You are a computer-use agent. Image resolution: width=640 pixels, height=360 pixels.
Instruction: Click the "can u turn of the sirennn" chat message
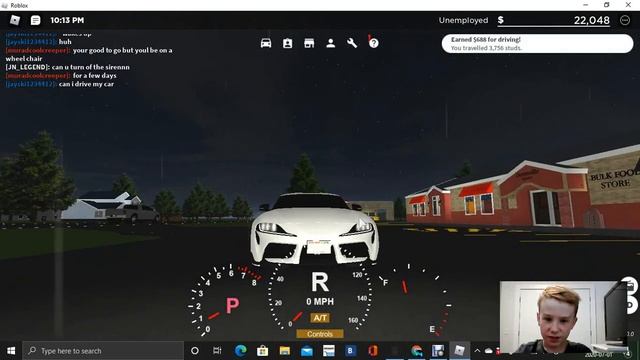pos(91,67)
